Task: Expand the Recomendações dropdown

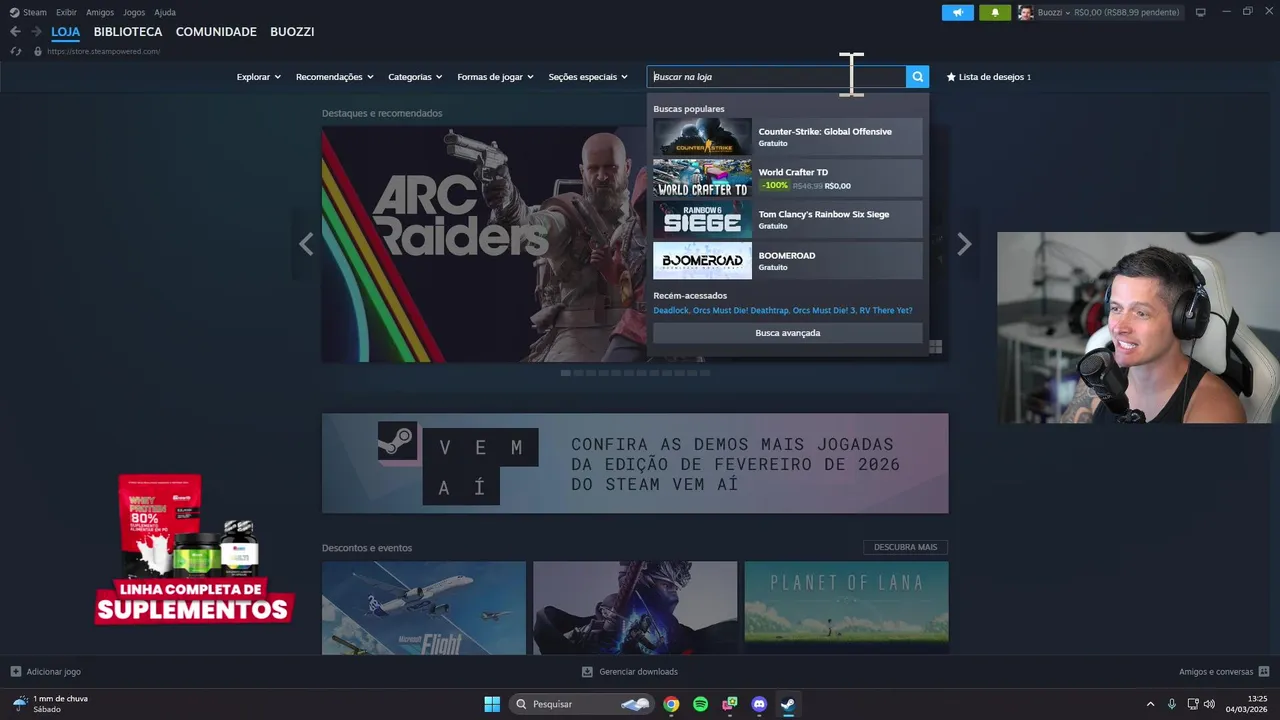Action: 334,77
